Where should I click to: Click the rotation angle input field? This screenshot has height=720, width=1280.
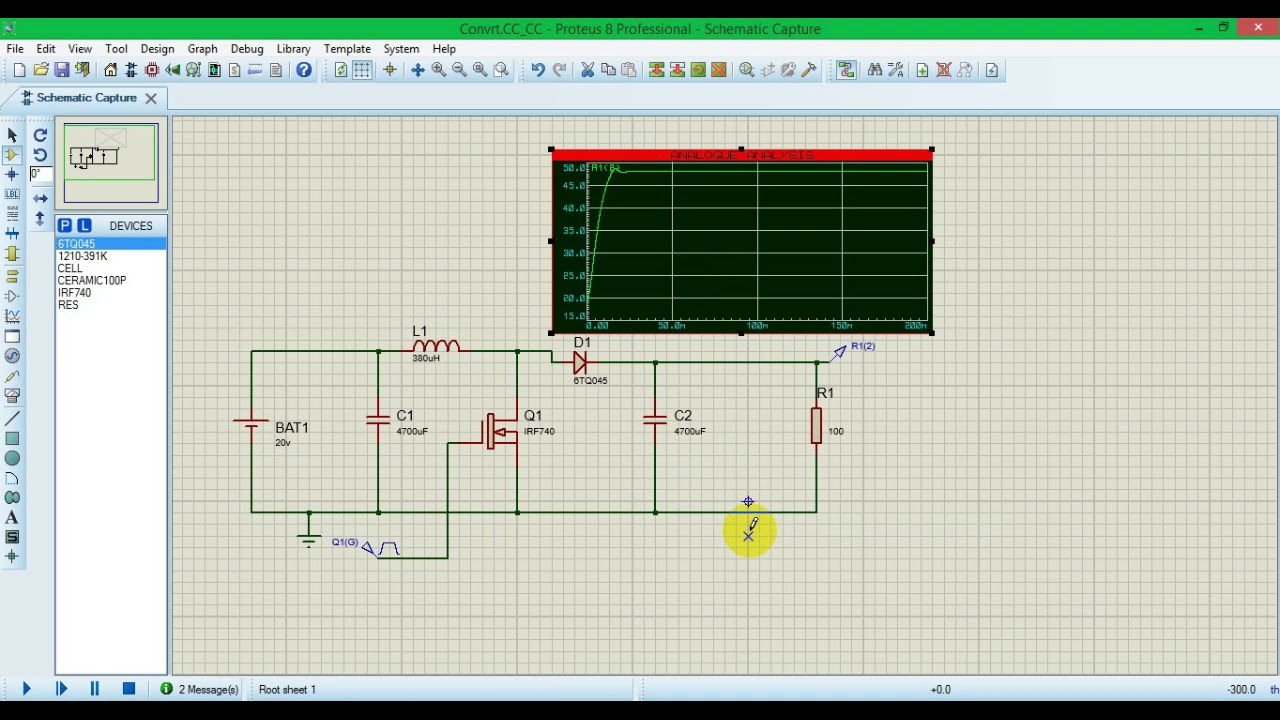(x=40, y=174)
